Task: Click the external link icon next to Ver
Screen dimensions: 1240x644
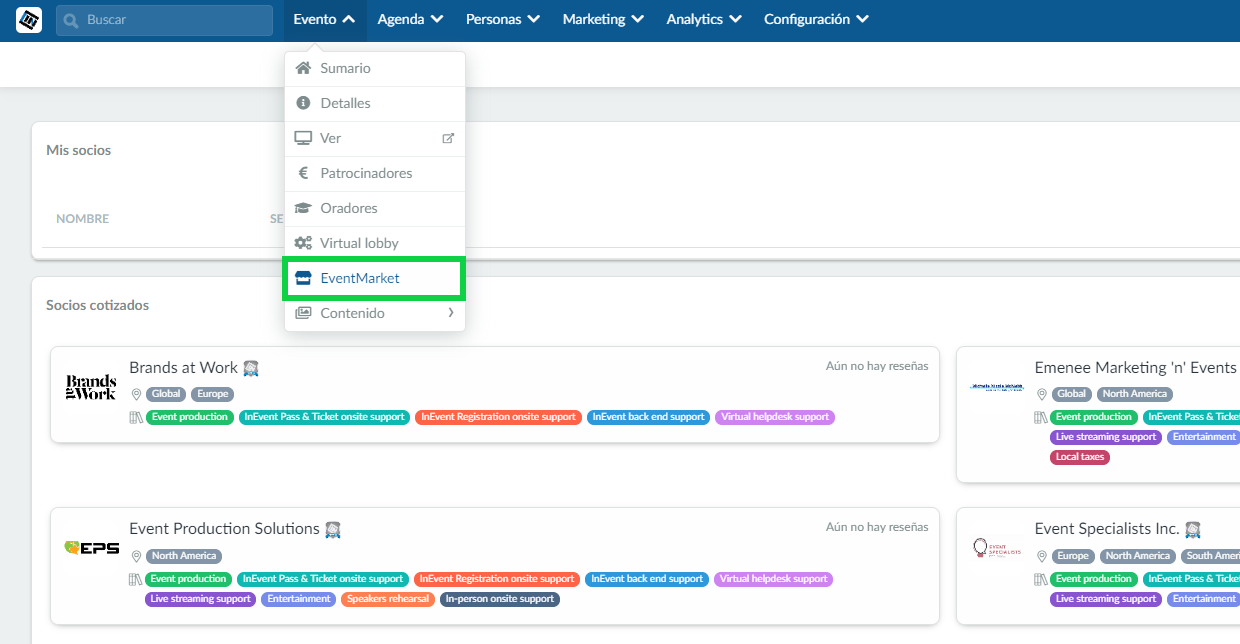Action: click(448, 139)
